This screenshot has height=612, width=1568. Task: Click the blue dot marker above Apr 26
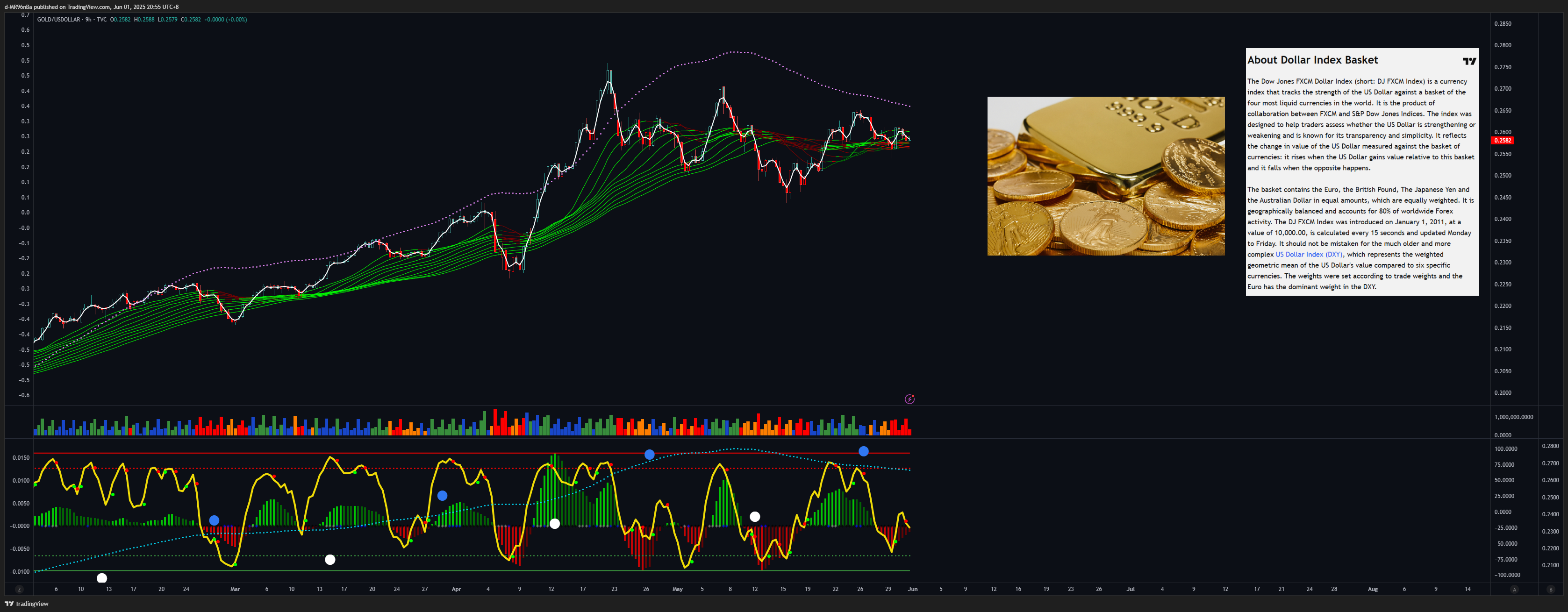click(x=650, y=455)
